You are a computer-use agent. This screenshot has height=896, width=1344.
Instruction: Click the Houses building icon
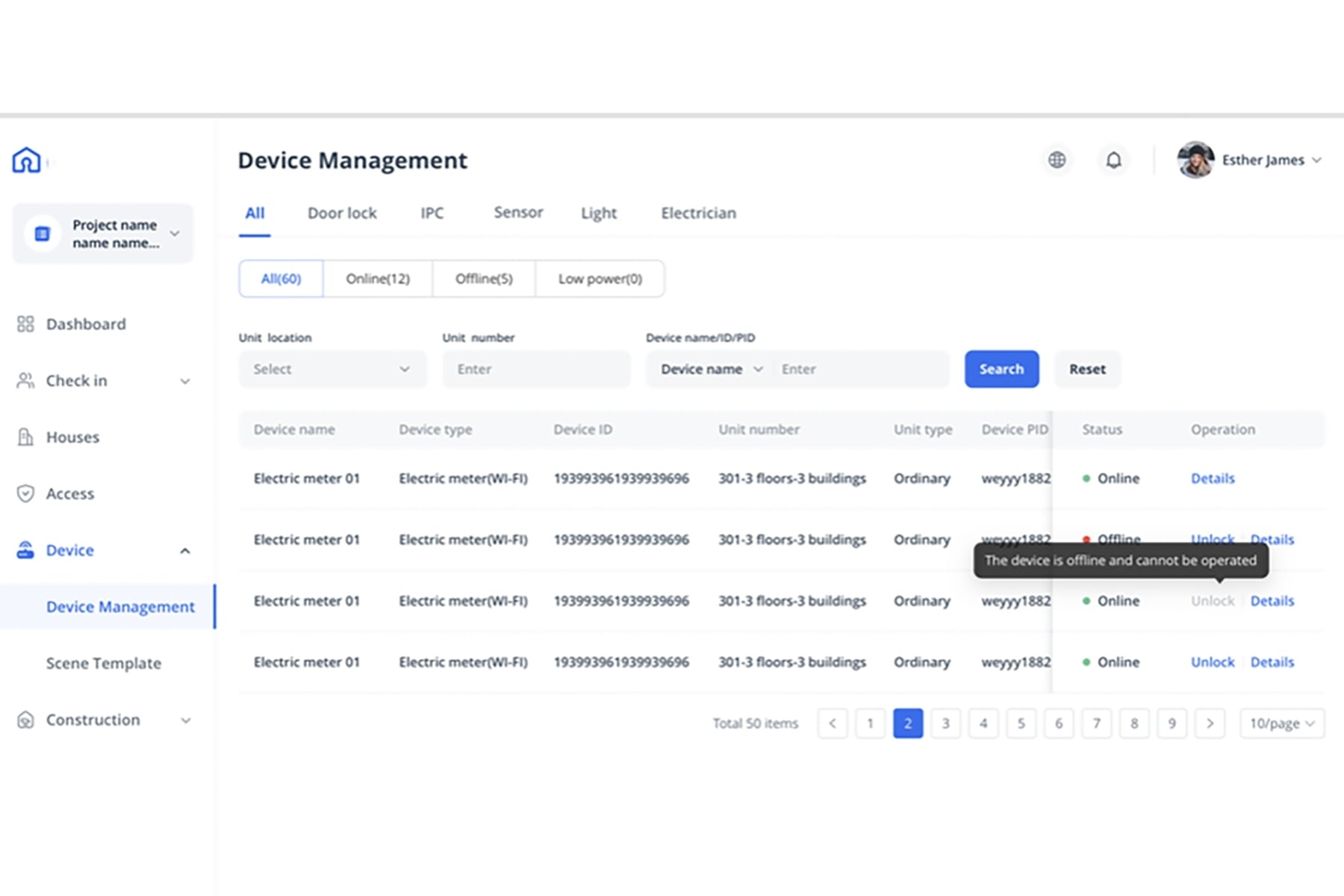pos(25,437)
